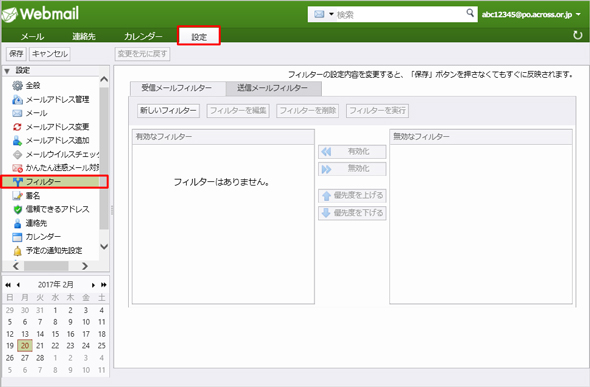Click the メール envelope icon in settings

click(x=17, y=113)
